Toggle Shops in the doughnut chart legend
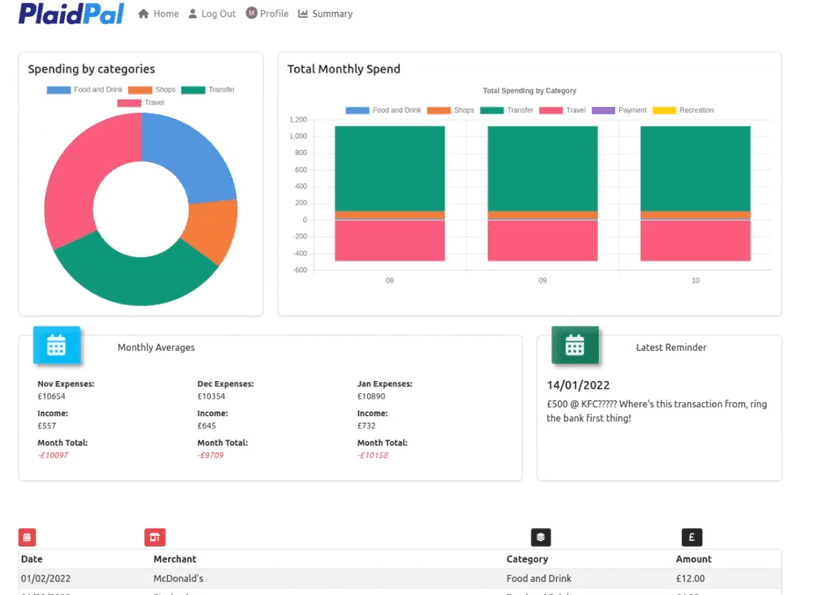The width and height of the screenshot is (828, 595). click(152, 90)
